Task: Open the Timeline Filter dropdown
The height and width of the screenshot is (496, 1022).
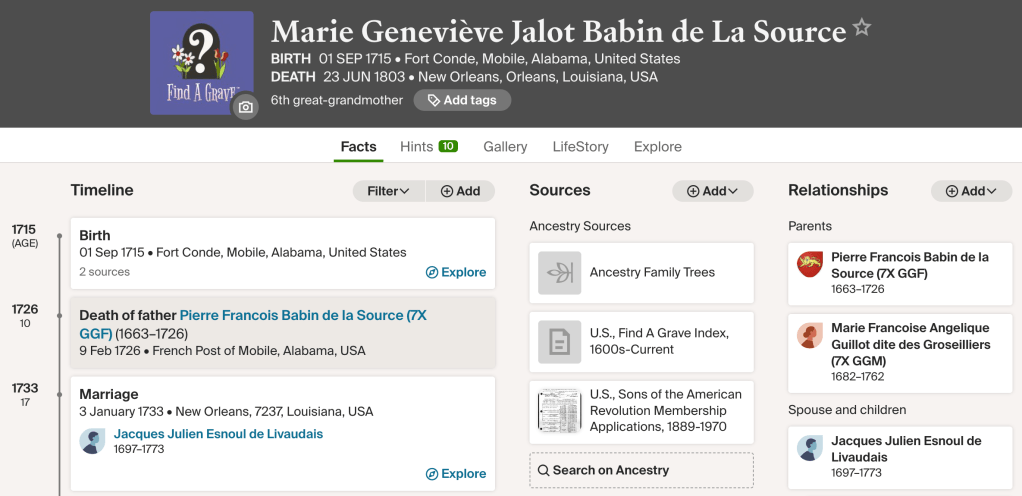Action: coord(389,191)
